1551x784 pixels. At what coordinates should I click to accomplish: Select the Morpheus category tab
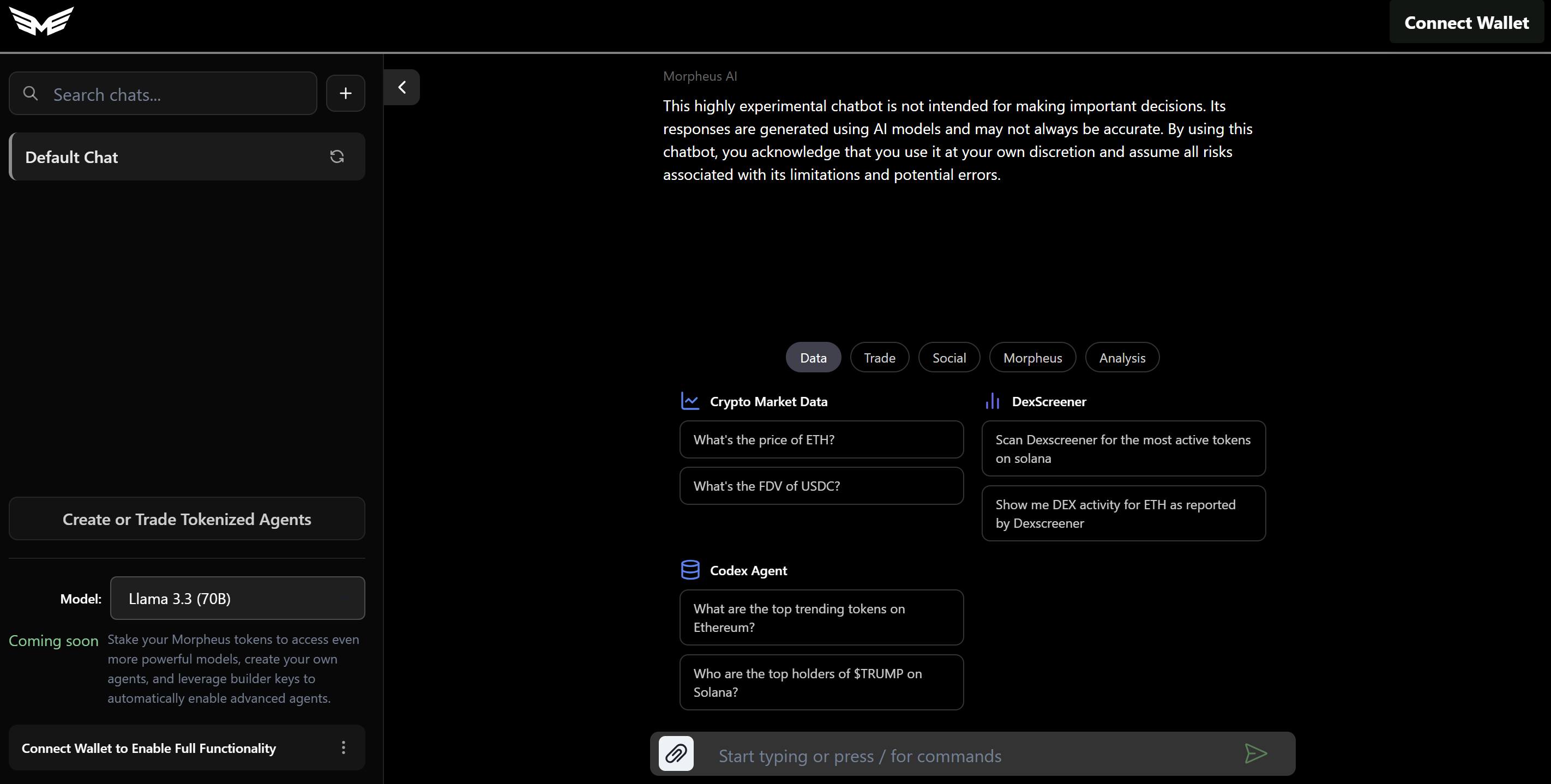click(x=1032, y=358)
